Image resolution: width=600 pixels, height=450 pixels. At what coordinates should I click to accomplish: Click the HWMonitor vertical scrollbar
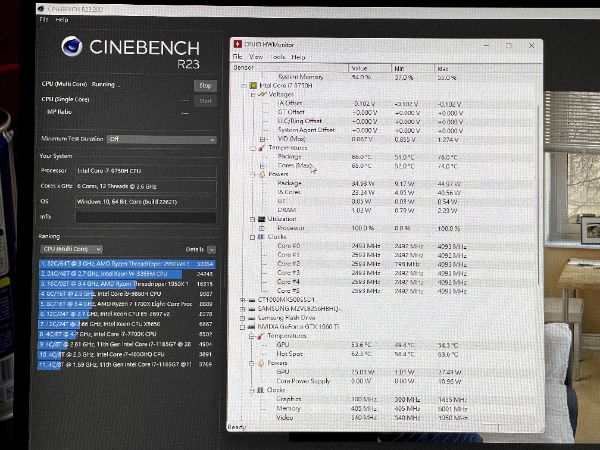pos(539,195)
